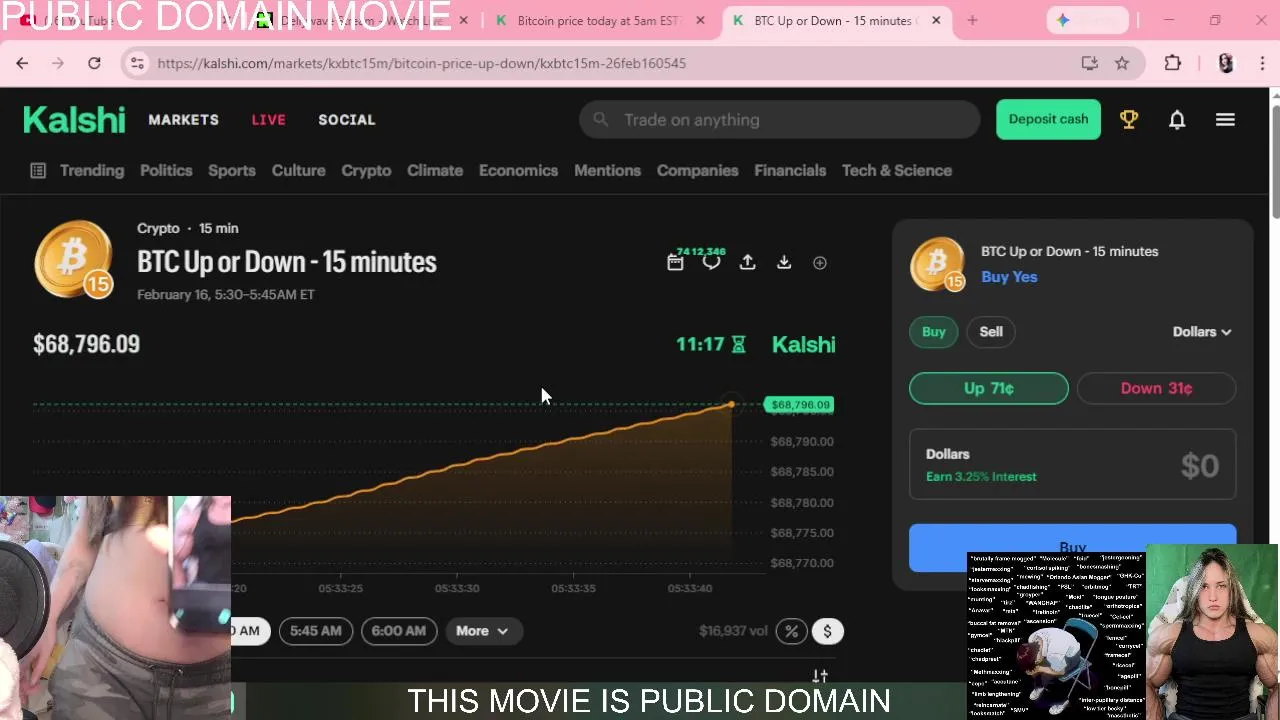Click the $16,937 vol text
Image resolution: width=1280 pixels, height=720 pixels.
tap(733, 631)
